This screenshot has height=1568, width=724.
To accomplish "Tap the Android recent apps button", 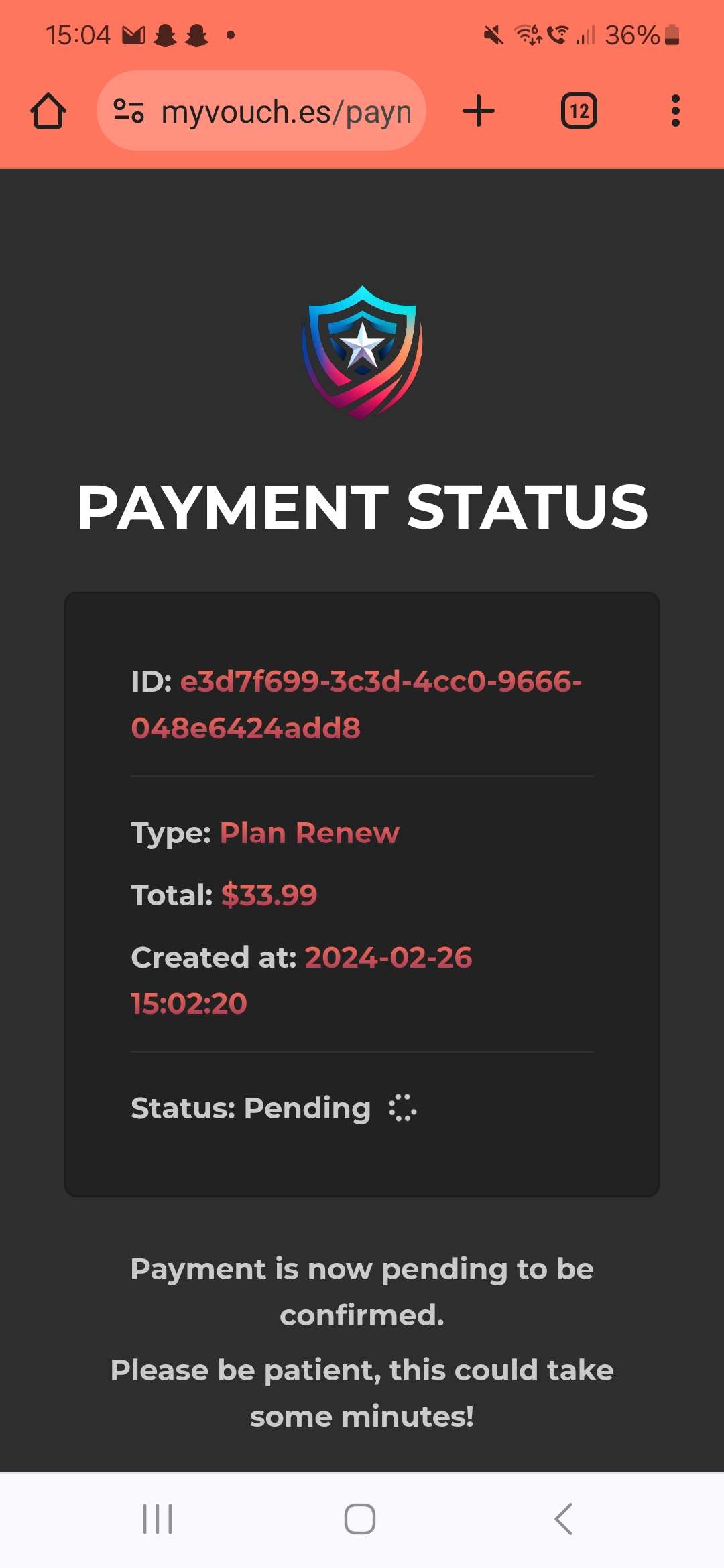I will coord(158,1518).
